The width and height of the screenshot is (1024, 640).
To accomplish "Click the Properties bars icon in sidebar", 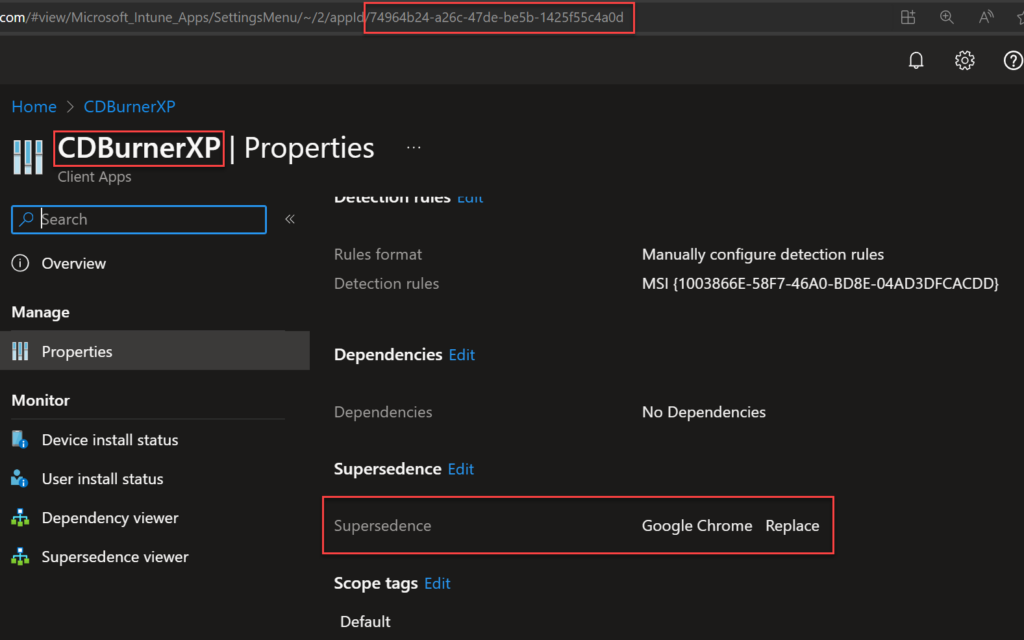I will coord(20,351).
